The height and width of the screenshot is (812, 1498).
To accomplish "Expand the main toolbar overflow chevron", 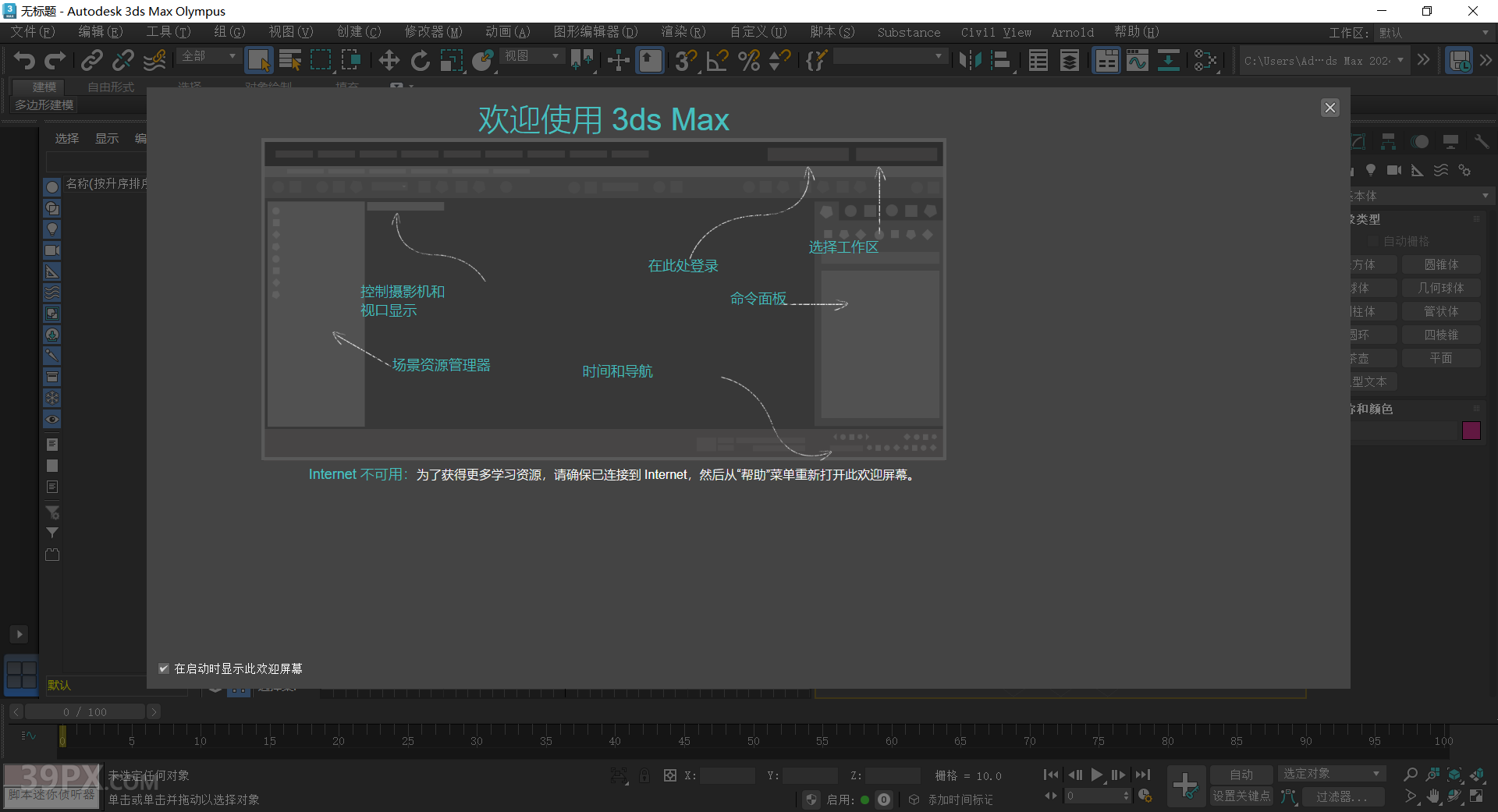I will (1424, 60).
